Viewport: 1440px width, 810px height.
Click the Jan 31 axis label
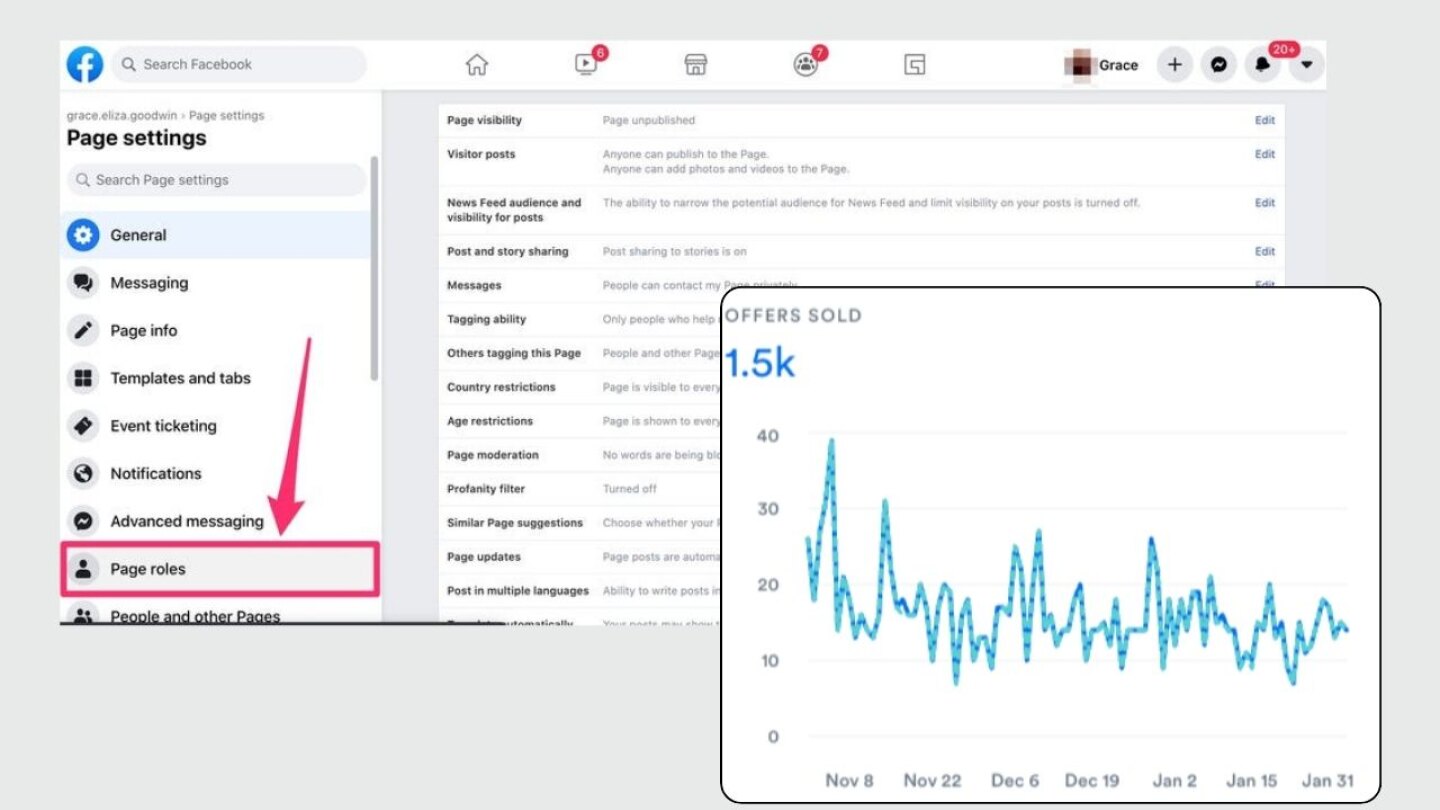coord(1328,780)
